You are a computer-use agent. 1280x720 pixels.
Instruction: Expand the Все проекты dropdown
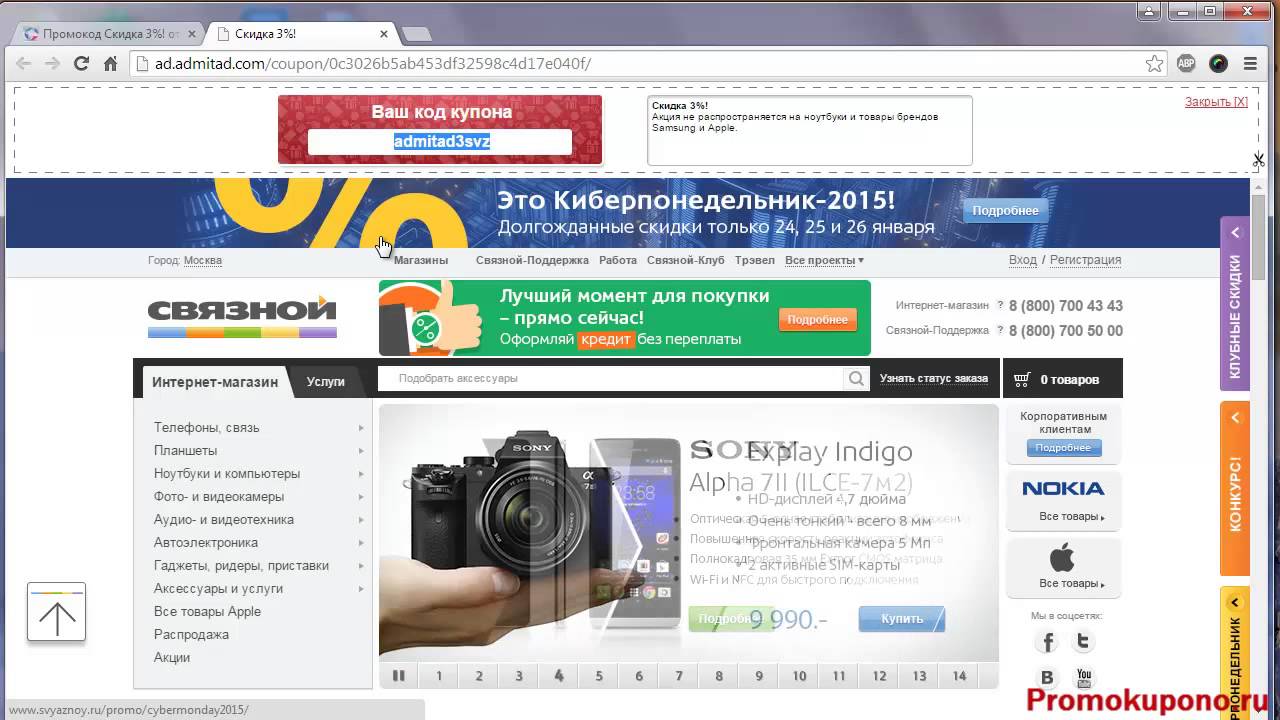pyautogui.click(x=824, y=260)
